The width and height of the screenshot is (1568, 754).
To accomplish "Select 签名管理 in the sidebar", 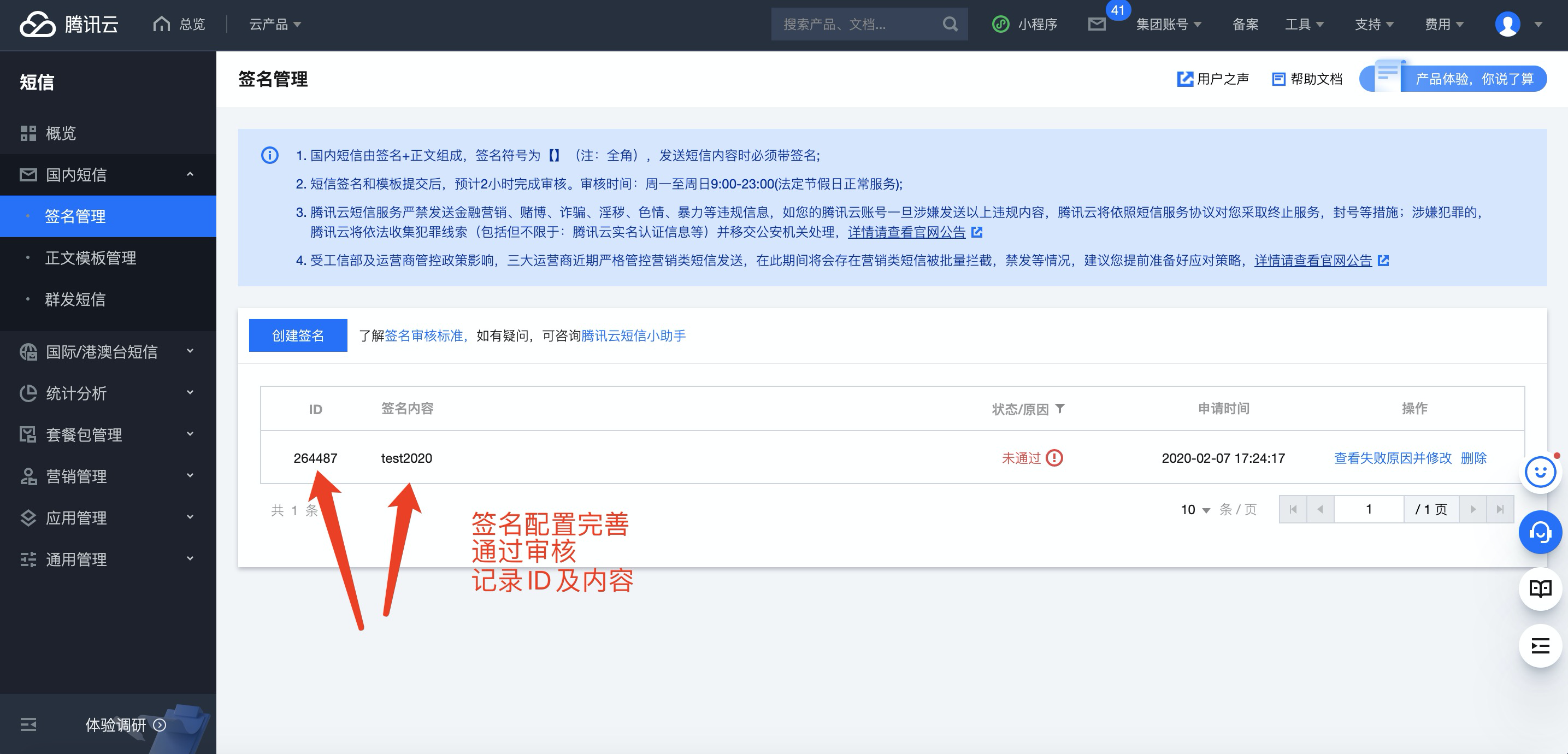I will (x=108, y=216).
